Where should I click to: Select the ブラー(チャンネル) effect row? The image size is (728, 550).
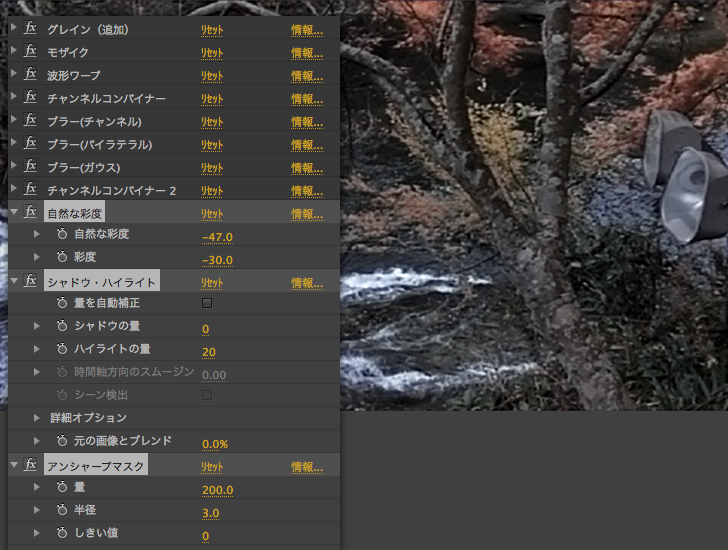tap(94, 121)
